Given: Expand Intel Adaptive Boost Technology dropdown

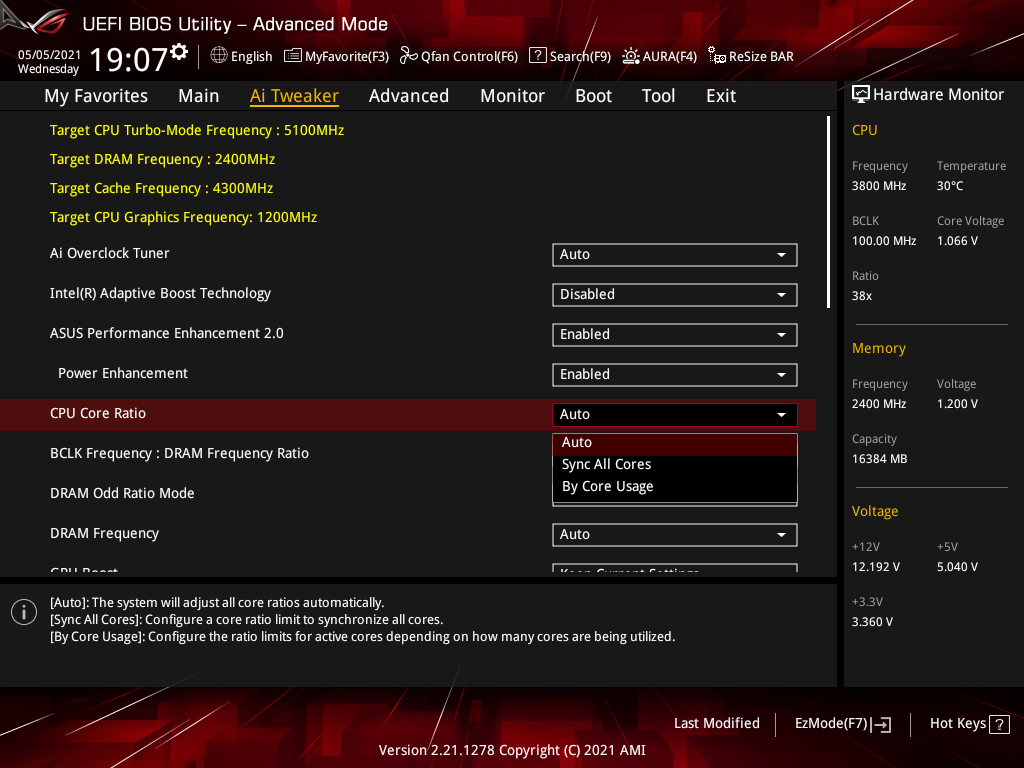Looking at the screenshot, I should click(x=675, y=295).
